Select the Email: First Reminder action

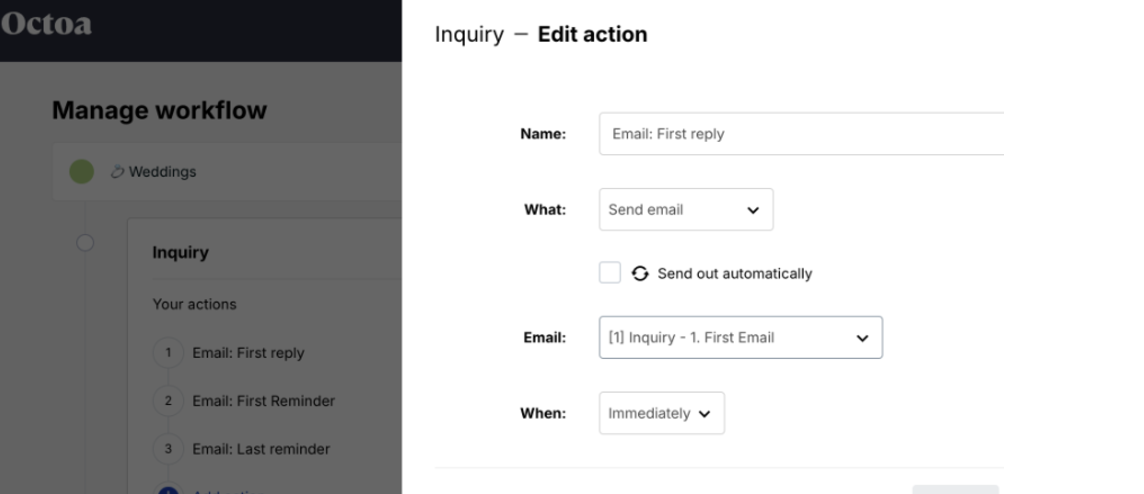[263, 401]
